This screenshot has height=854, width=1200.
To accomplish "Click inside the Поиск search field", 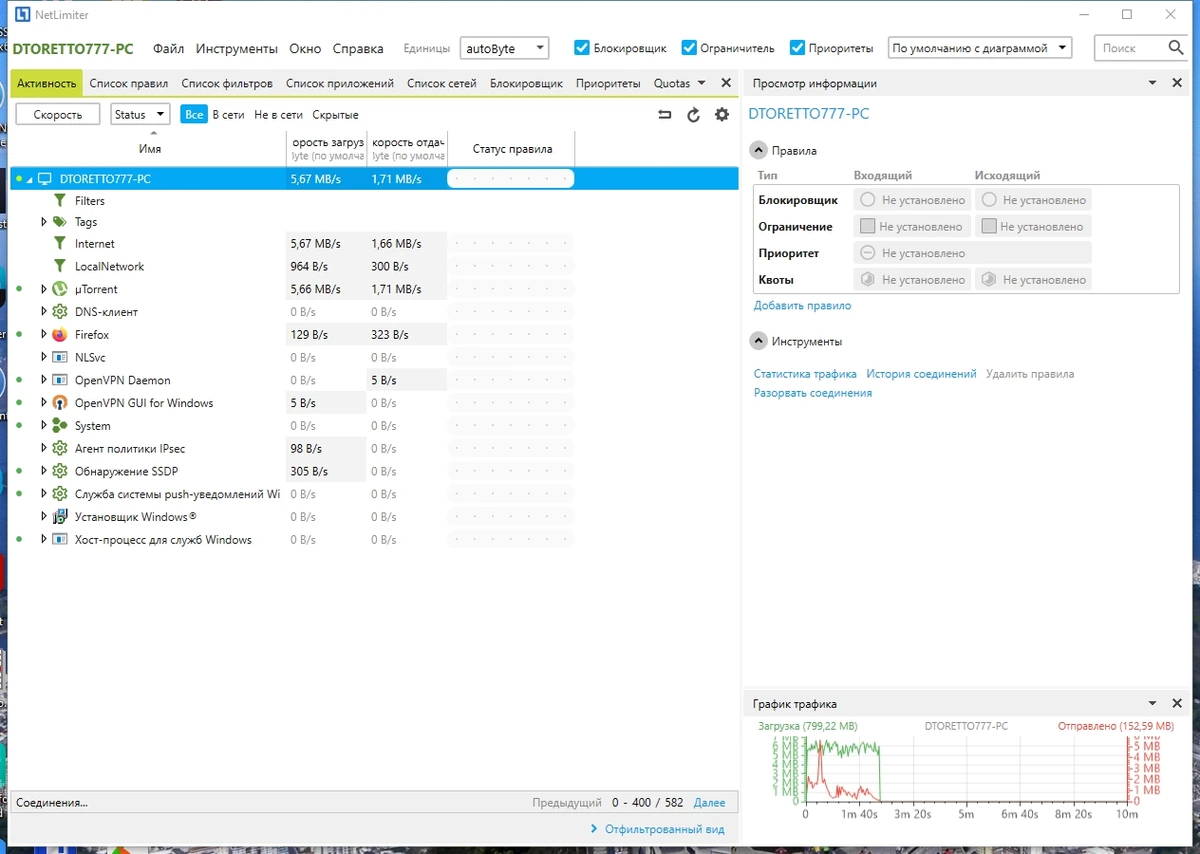I will point(1130,48).
